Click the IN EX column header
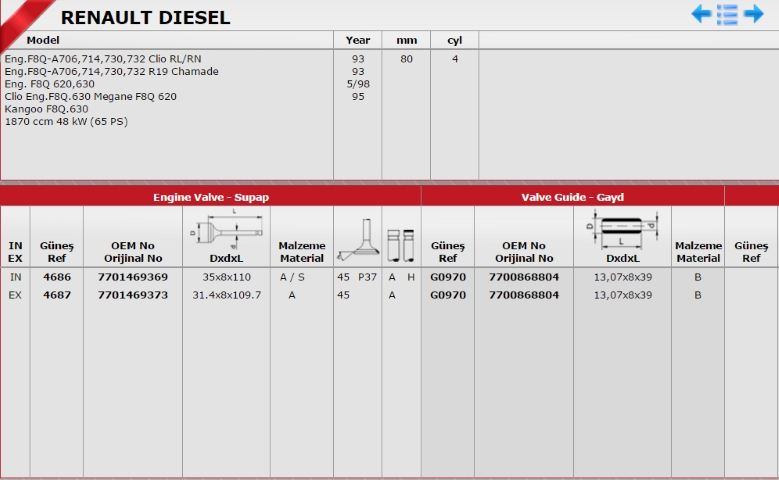 coord(15,252)
